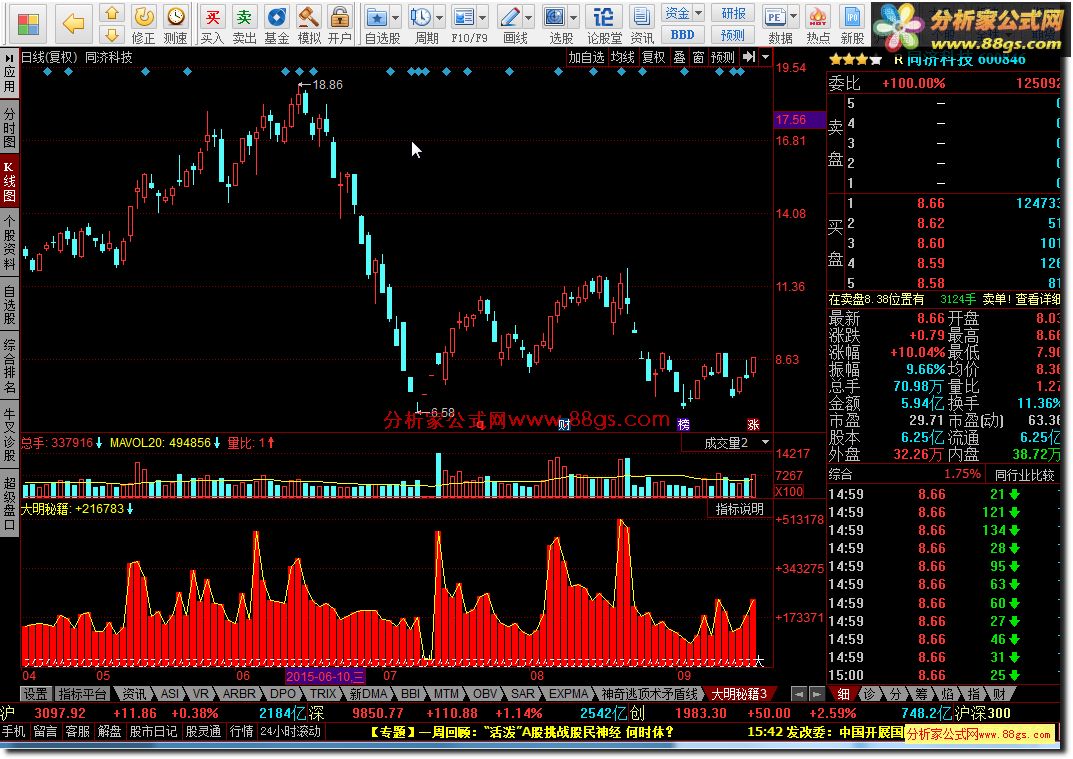Switch to the OBV indicator tab

tap(484, 694)
